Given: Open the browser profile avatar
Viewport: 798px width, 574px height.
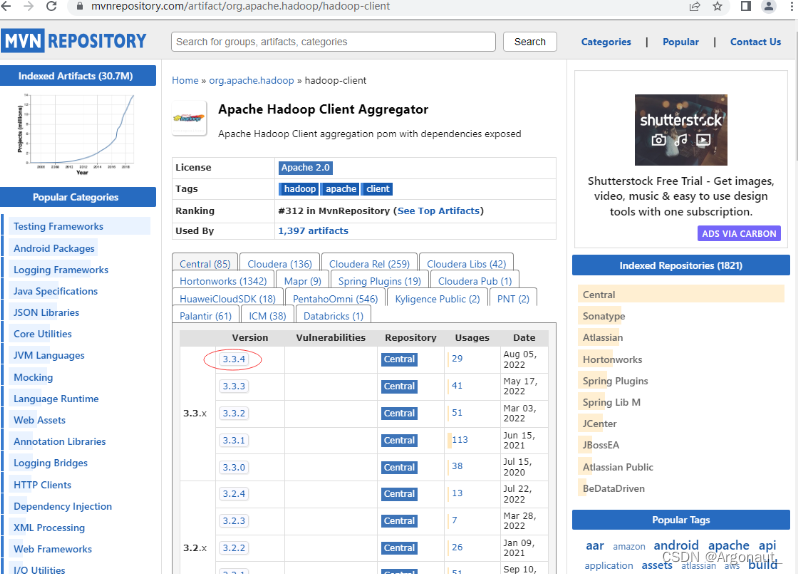Looking at the screenshot, I should [x=768, y=6].
